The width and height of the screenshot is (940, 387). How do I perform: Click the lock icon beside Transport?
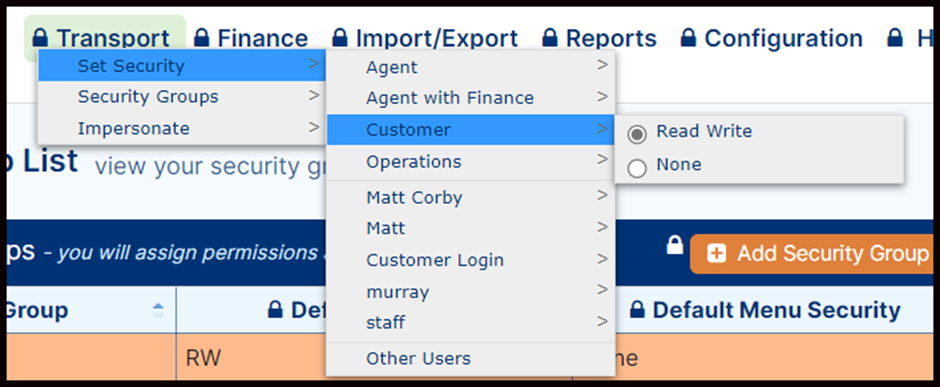point(40,38)
